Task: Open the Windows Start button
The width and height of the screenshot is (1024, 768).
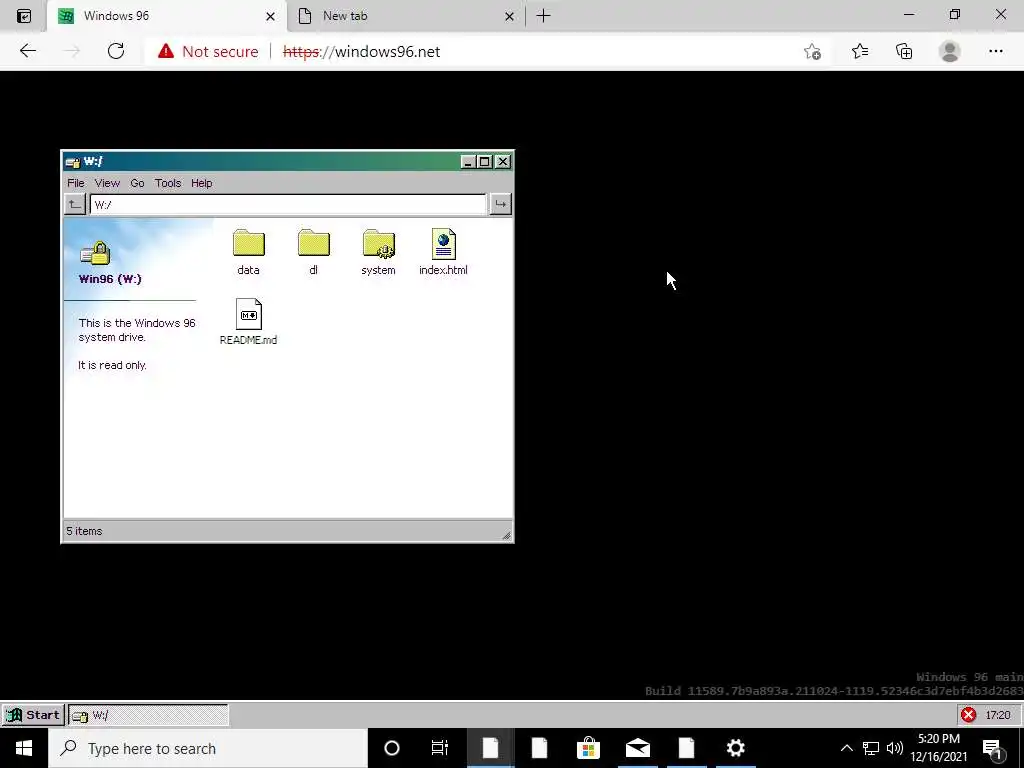Action: tap(24, 748)
